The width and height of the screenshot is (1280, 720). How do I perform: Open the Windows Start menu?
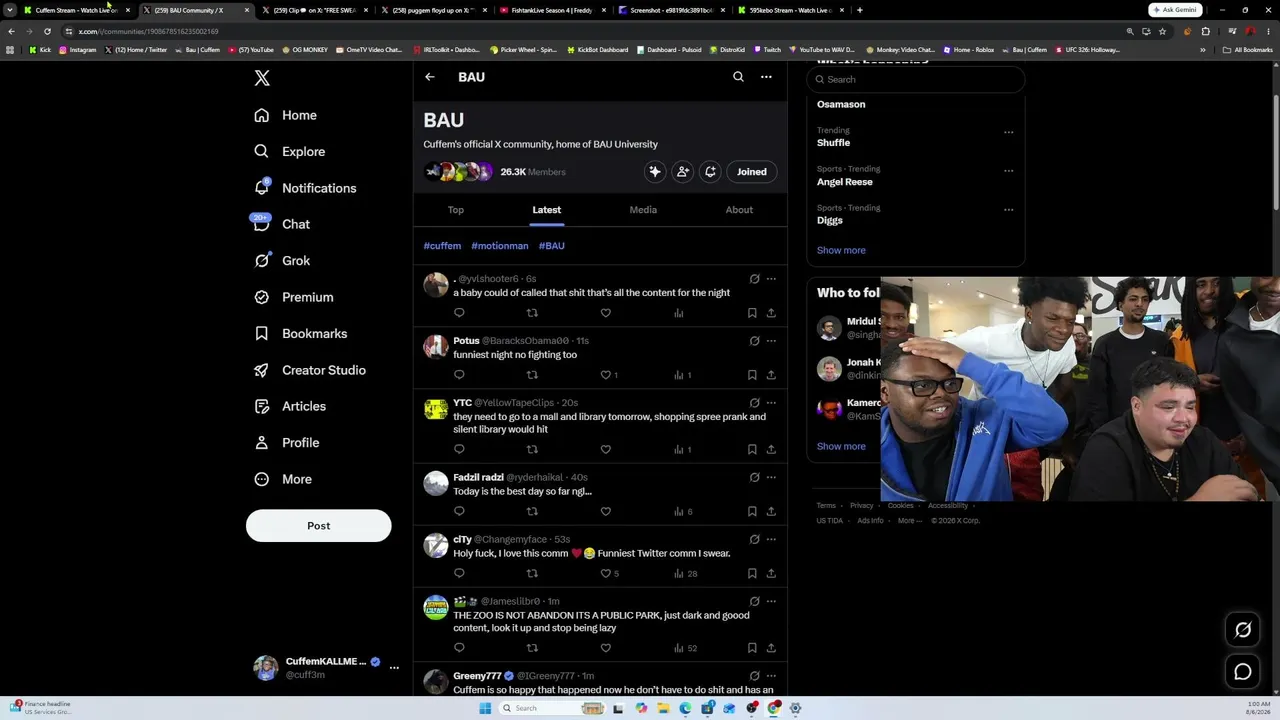pos(485,708)
